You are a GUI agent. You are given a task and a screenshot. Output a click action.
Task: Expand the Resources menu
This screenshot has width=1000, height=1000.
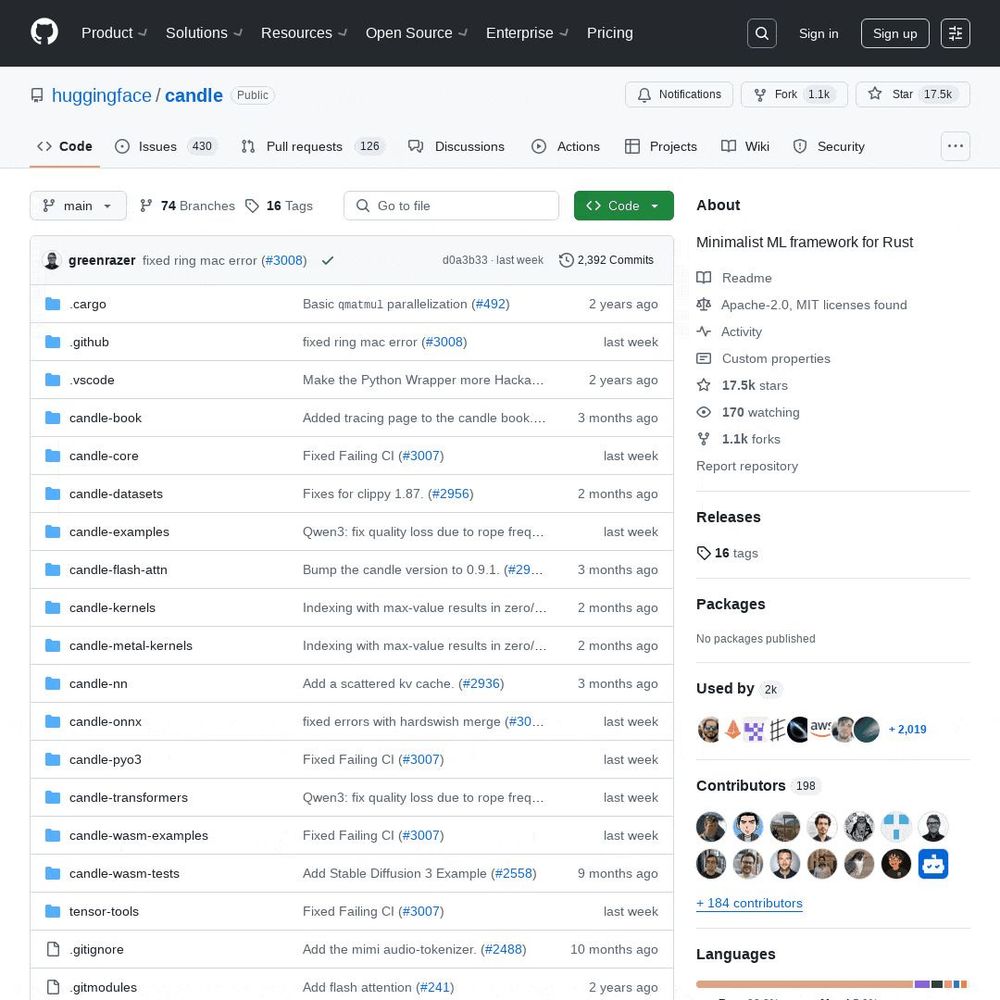click(x=304, y=33)
